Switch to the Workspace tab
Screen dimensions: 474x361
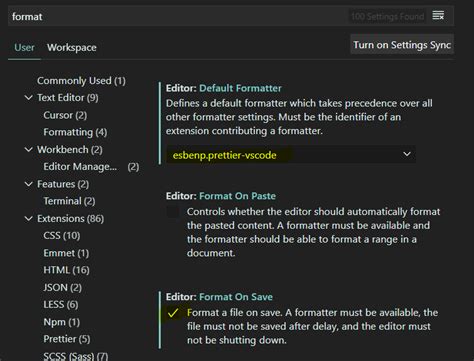[72, 48]
